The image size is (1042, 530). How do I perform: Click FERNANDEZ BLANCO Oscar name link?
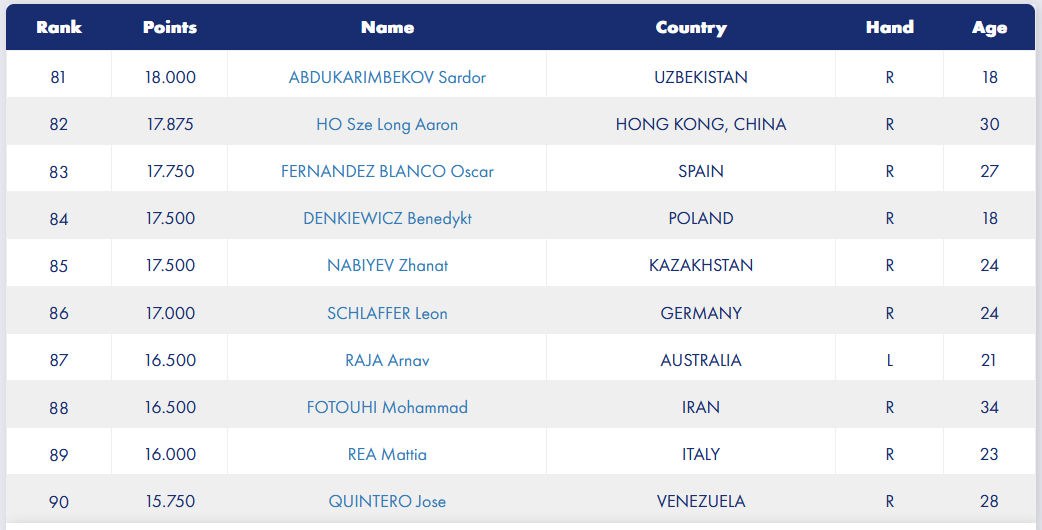click(387, 171)
